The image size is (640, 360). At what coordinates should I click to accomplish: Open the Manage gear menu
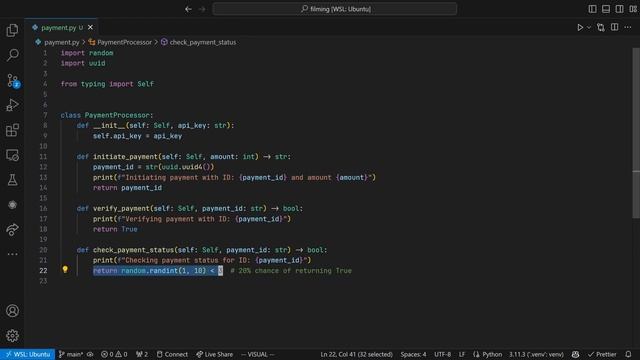click(12, 336)
